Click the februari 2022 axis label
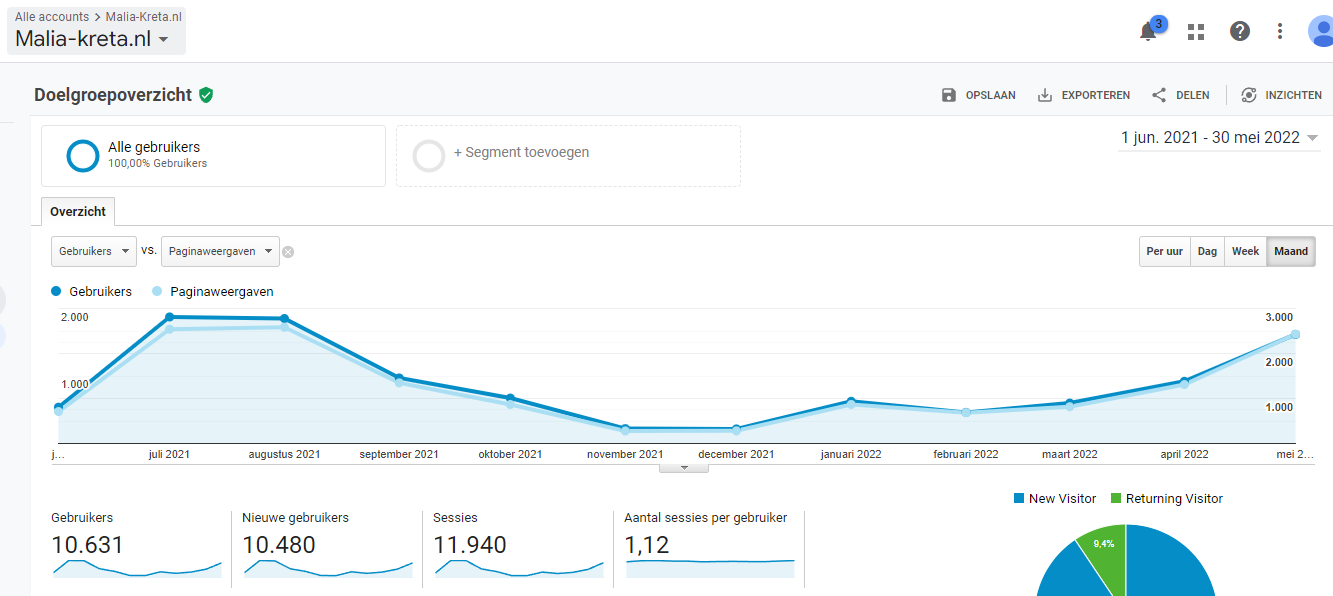Screen dimensions: 1333x596 click(x=966, y=454)
